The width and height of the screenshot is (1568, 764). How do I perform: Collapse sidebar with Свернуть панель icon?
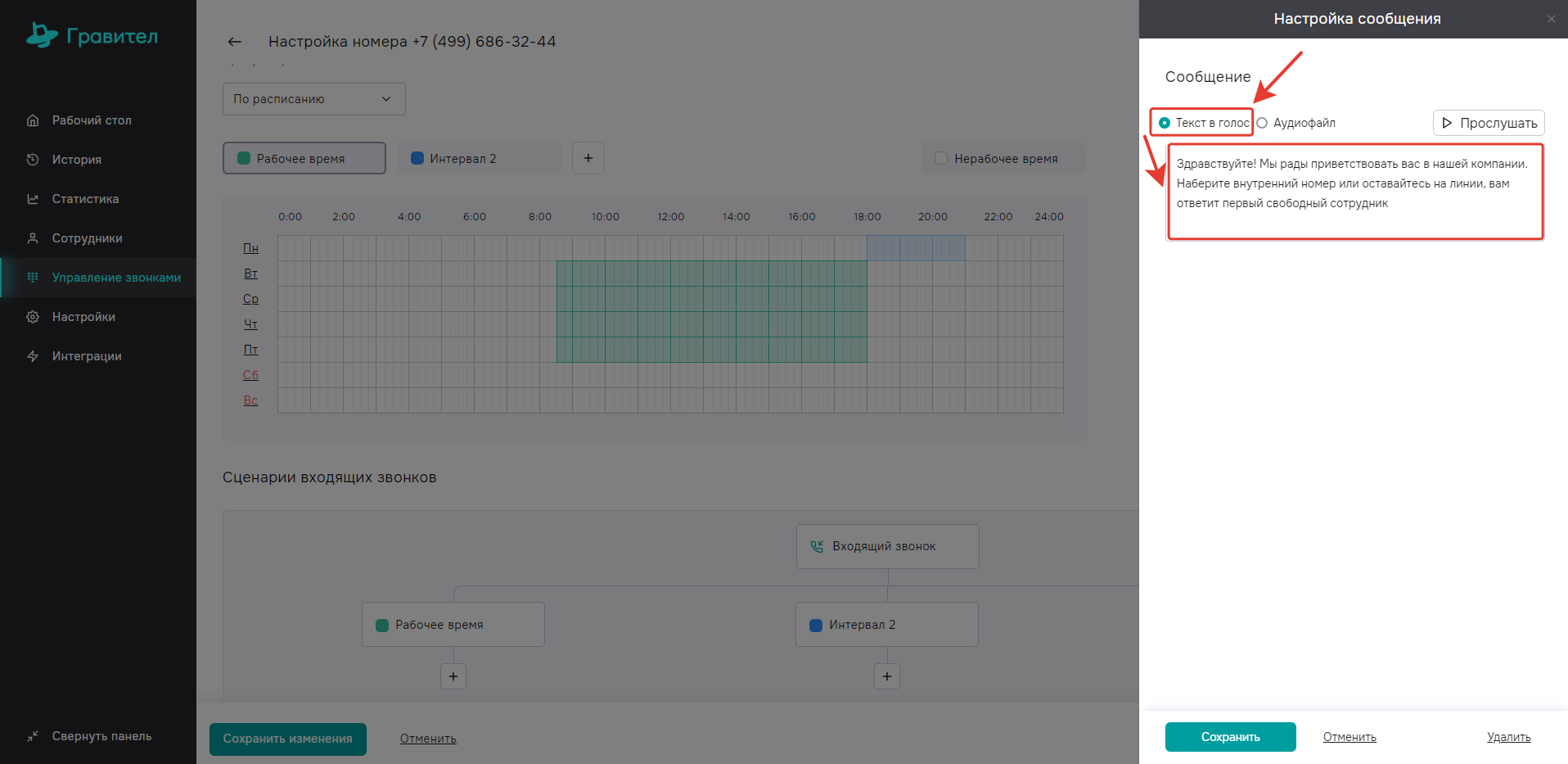click(x=33, y=736)
